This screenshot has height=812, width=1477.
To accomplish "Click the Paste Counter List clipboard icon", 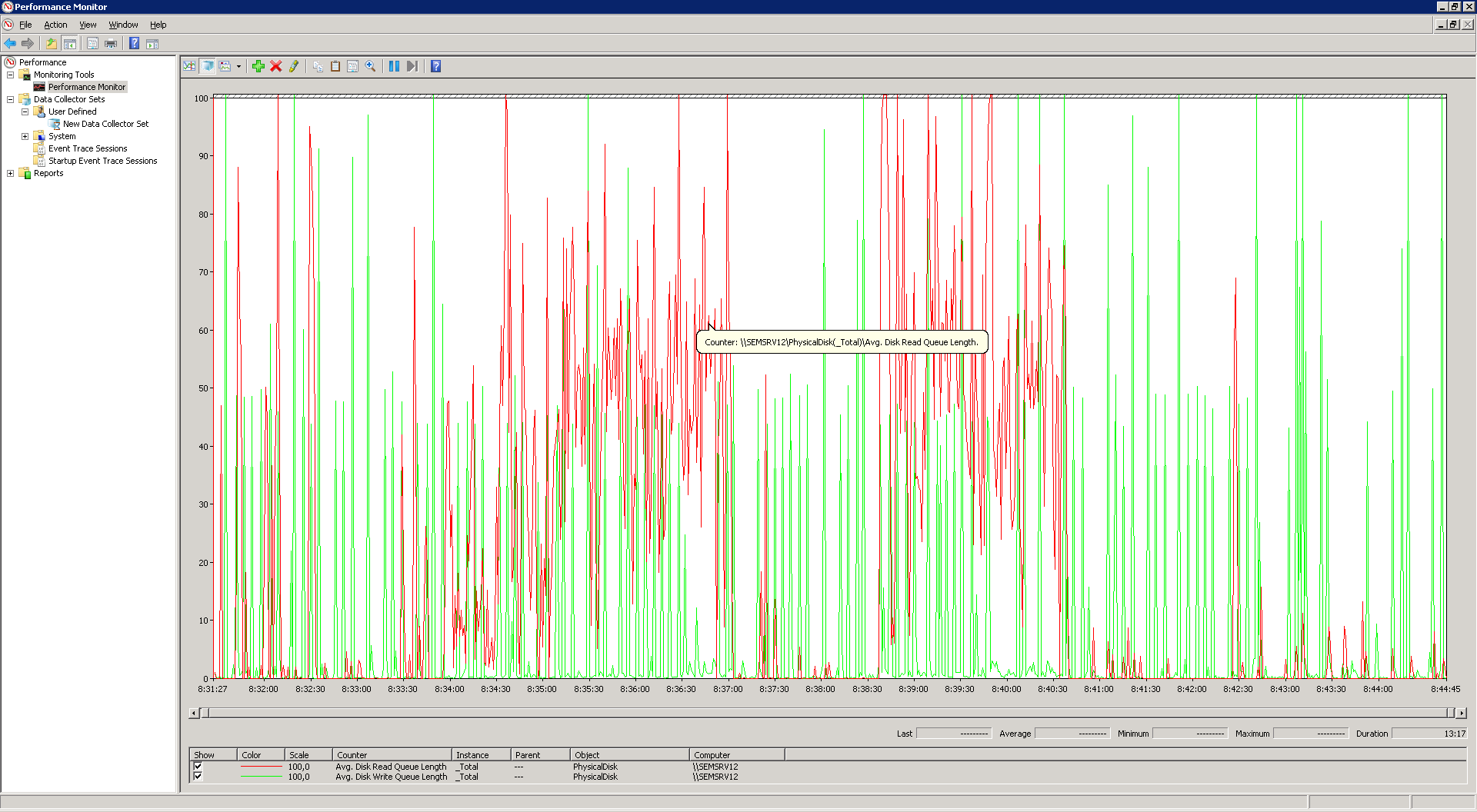I will (335, 66).
